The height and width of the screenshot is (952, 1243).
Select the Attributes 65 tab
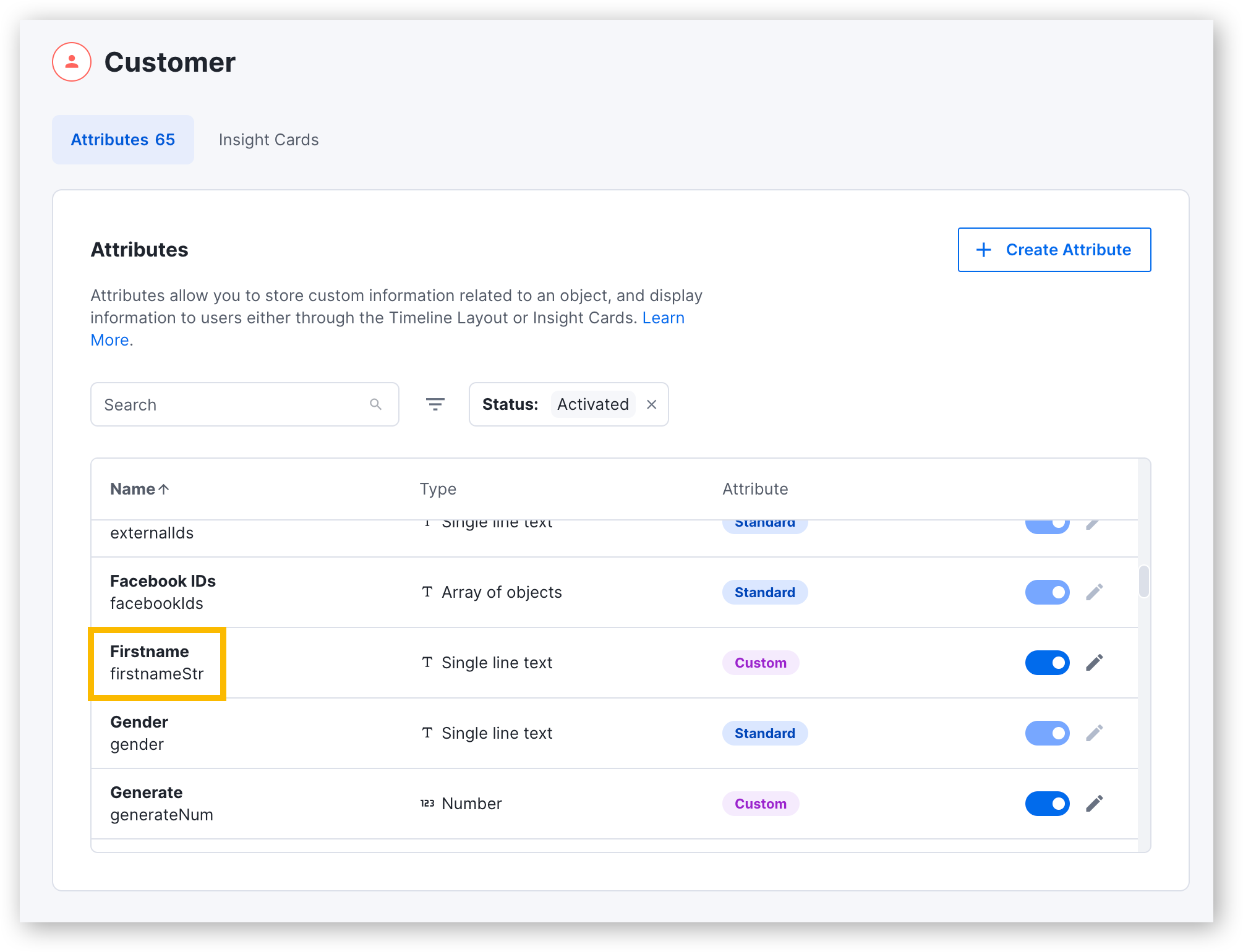pyautogui.click(x=123, y=140)
